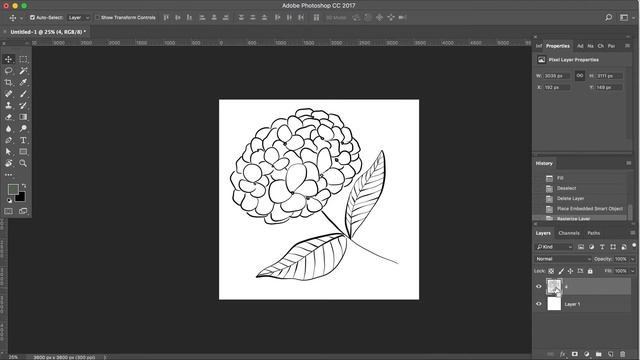640x360 pixels.
Task: Swap foreground and background colors
Action: (x=24, y=186)
